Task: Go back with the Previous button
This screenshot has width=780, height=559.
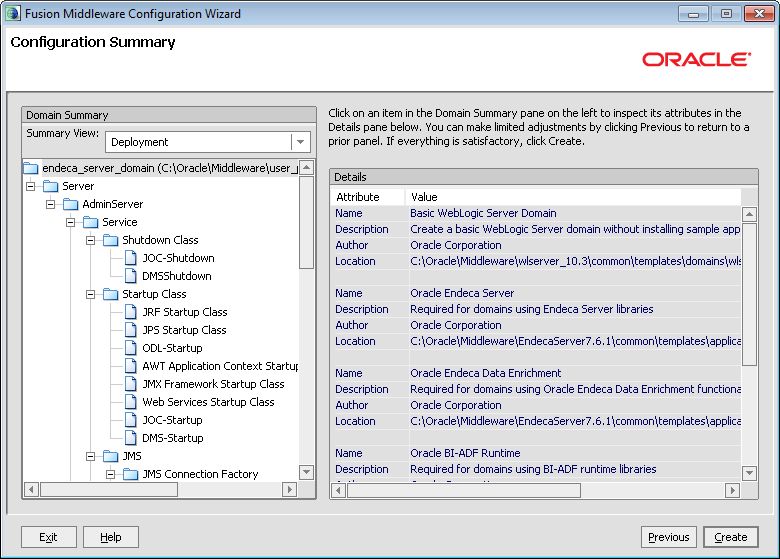Action: tap(669, 537)
